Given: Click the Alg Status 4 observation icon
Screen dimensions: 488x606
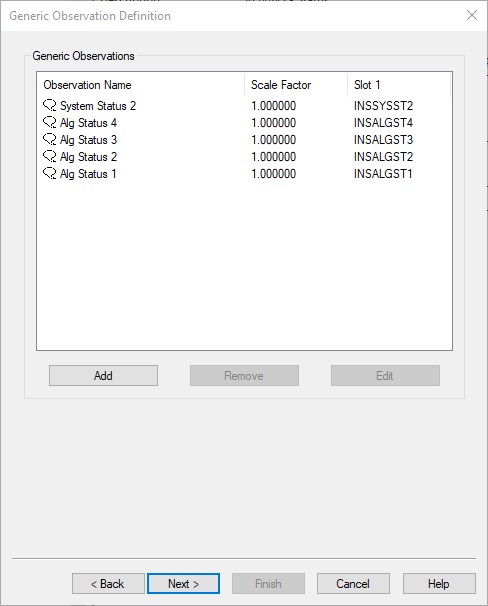Looking at the screenshot, I should coord(49,123).
